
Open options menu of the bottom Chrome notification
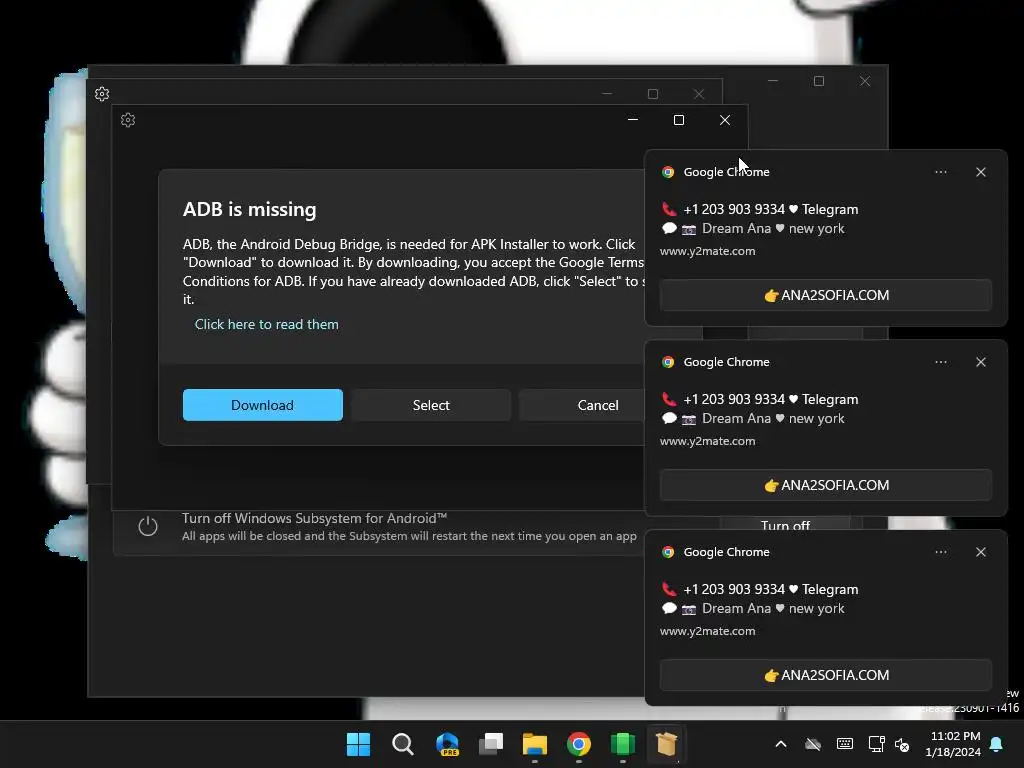pyautogui.click(x=941, y=552)
